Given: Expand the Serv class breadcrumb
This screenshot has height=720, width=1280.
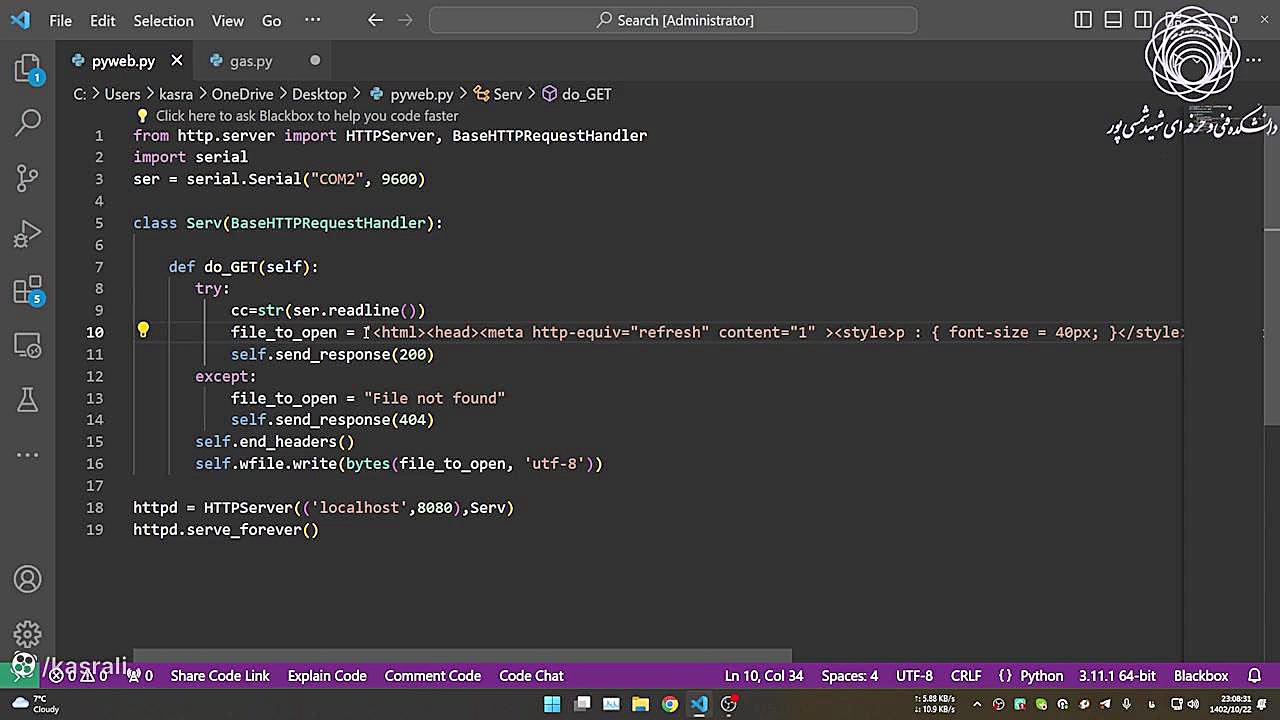Looking at the screenshot, I should click(x=507, y=94).
